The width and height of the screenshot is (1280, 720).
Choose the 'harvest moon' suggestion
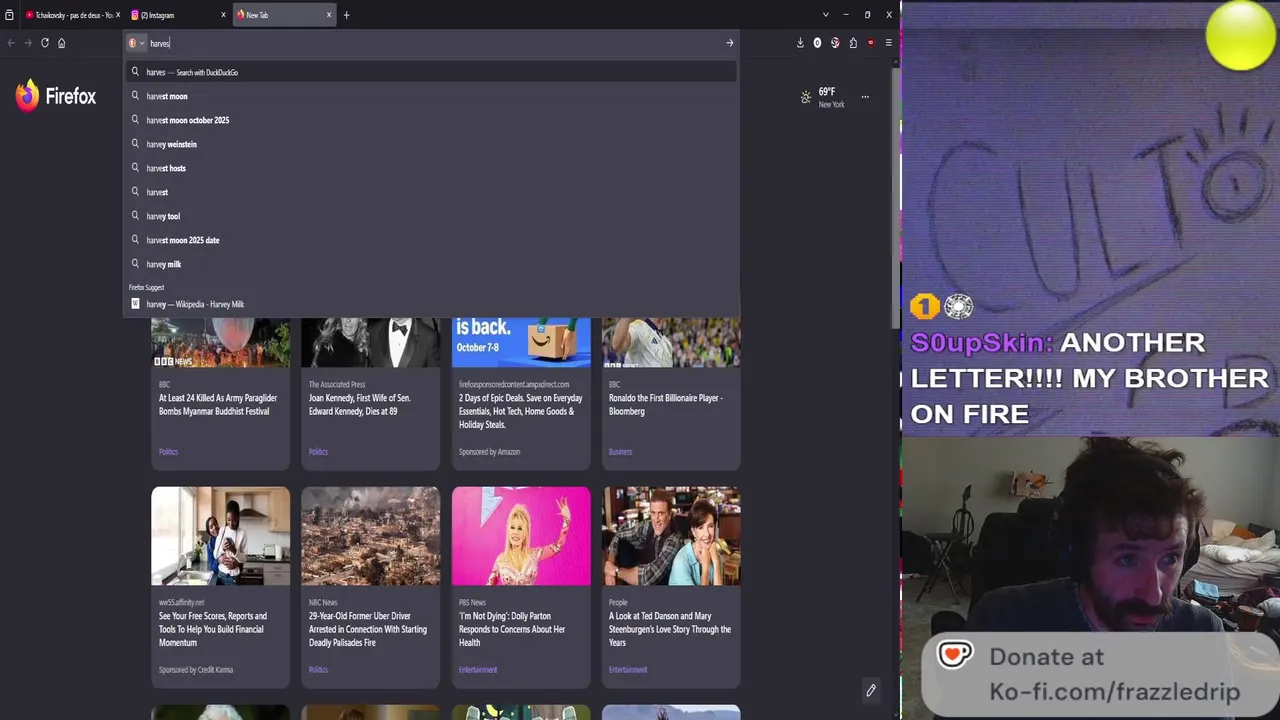431,96
